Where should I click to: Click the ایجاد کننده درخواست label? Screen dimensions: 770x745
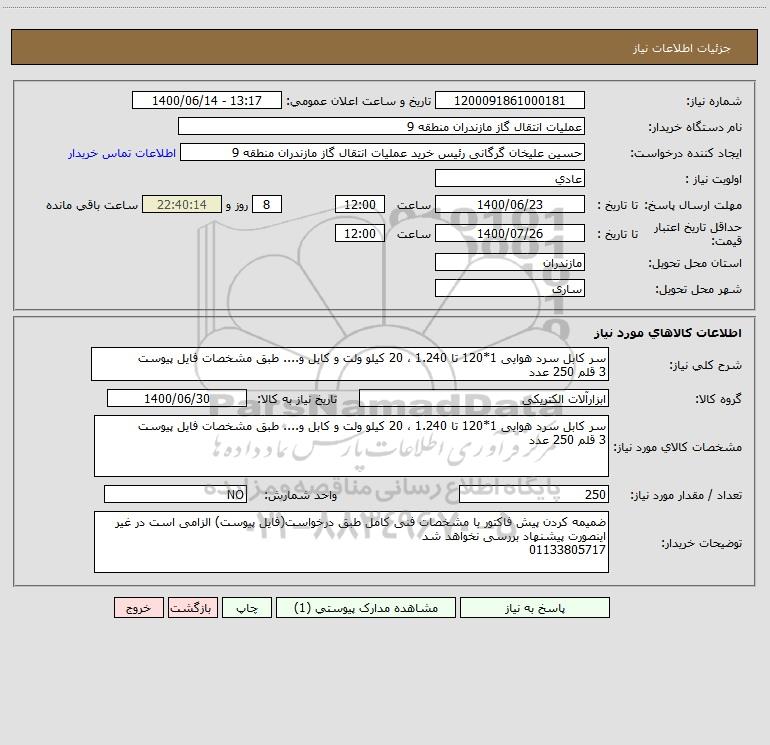(x=686, y=153)
